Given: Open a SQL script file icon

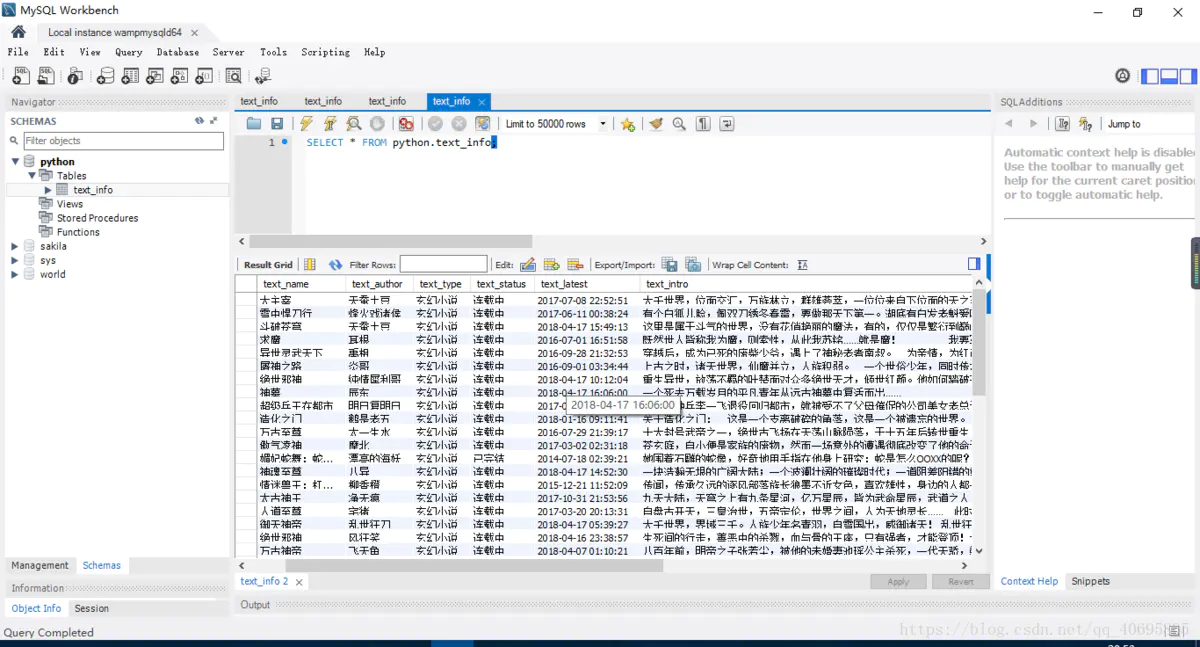Looking at the screenshot, I should 46,76.
